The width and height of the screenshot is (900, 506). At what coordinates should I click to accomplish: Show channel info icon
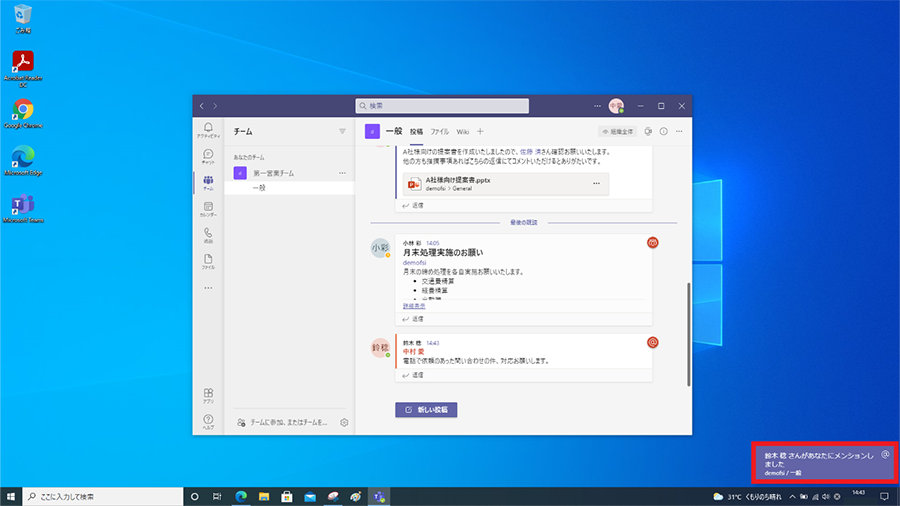[x=664, y=131]
